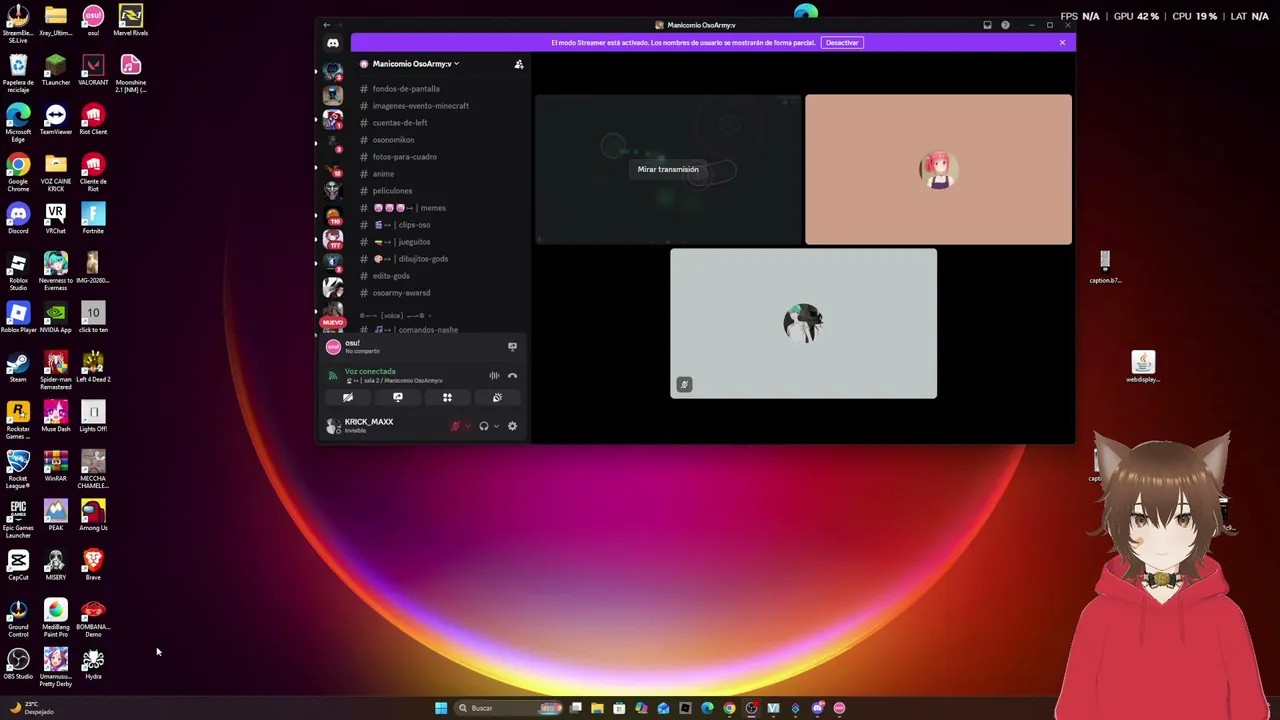This screenshot has width=1280, height=720.
Task: Open osu! from the taskbar
Action: pyautogui.click(x=839, y=708)
